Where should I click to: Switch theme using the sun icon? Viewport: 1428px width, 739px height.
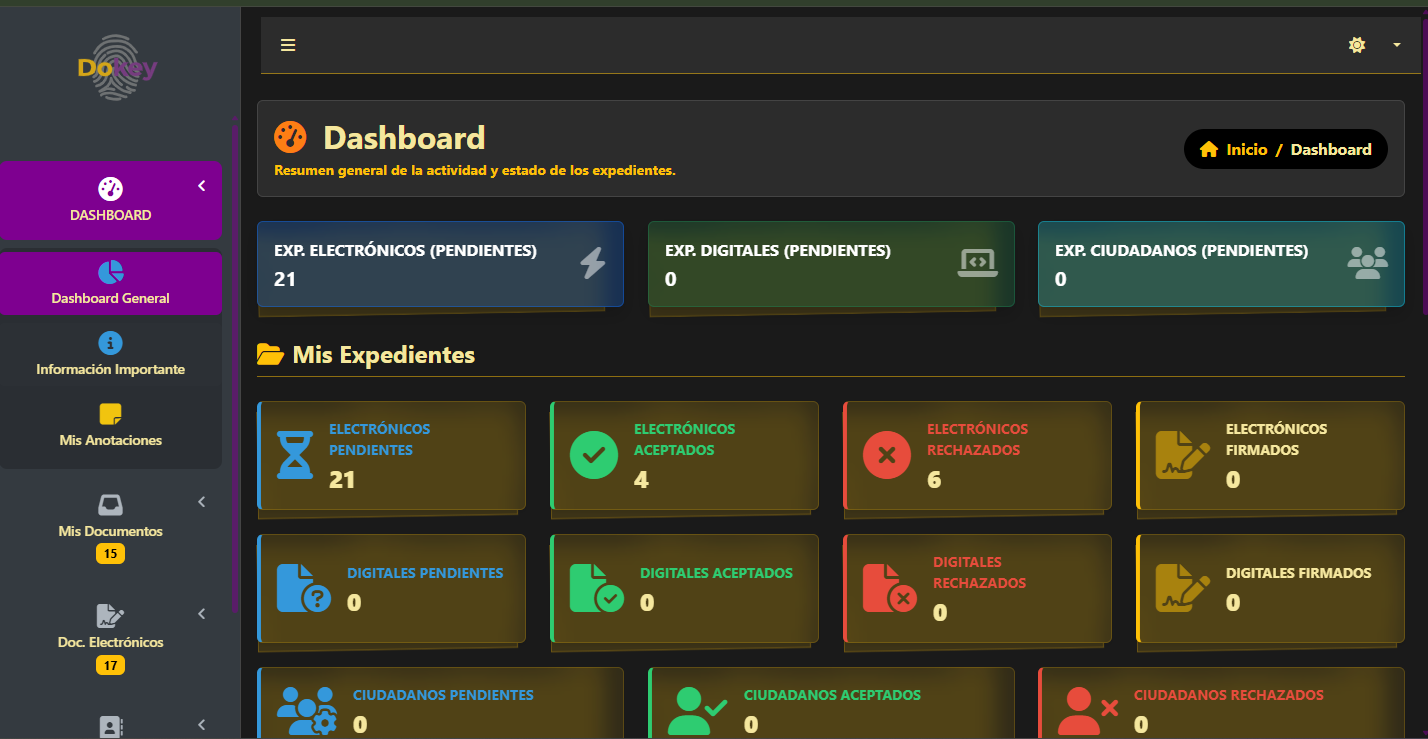coord(1356,45)
